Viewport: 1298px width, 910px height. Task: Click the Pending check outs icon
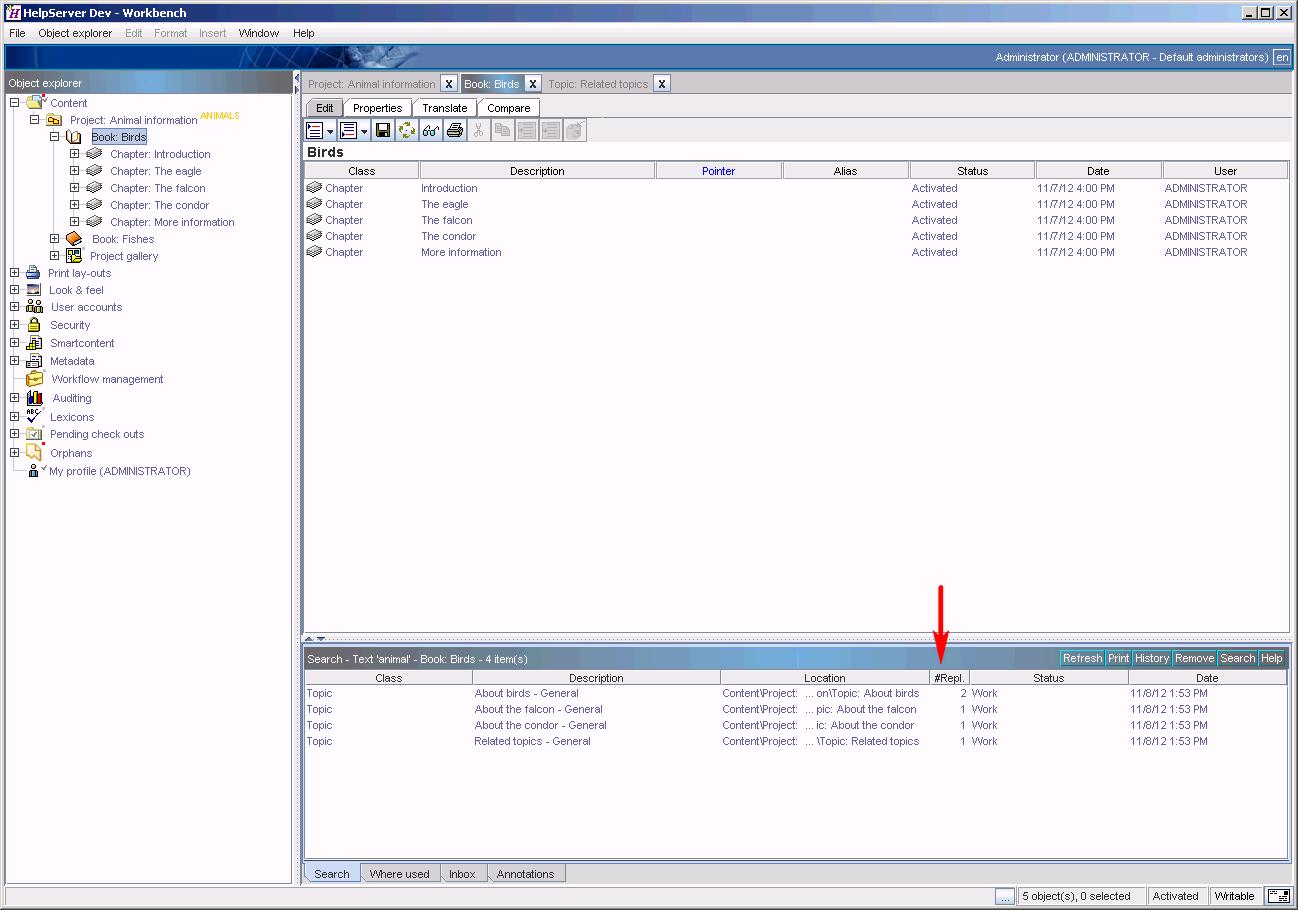34,433
